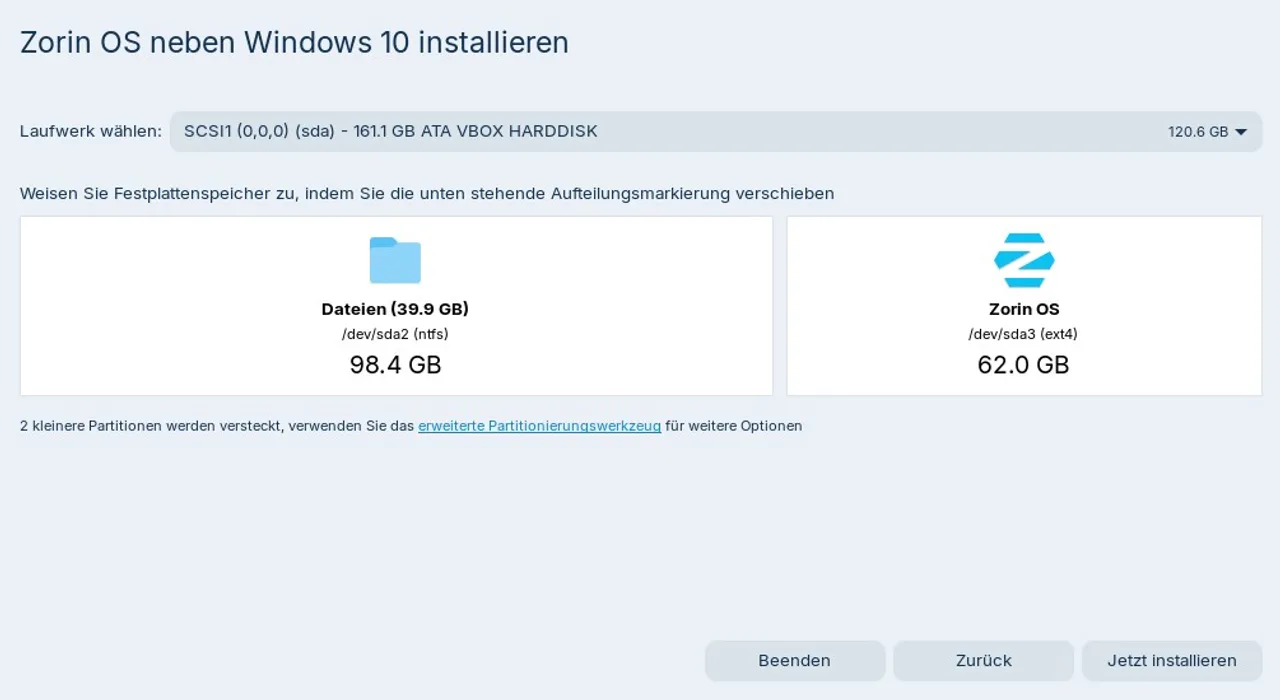1280x700 pixels.
Task: Click the Beenden button
Action: coord(795,661)
